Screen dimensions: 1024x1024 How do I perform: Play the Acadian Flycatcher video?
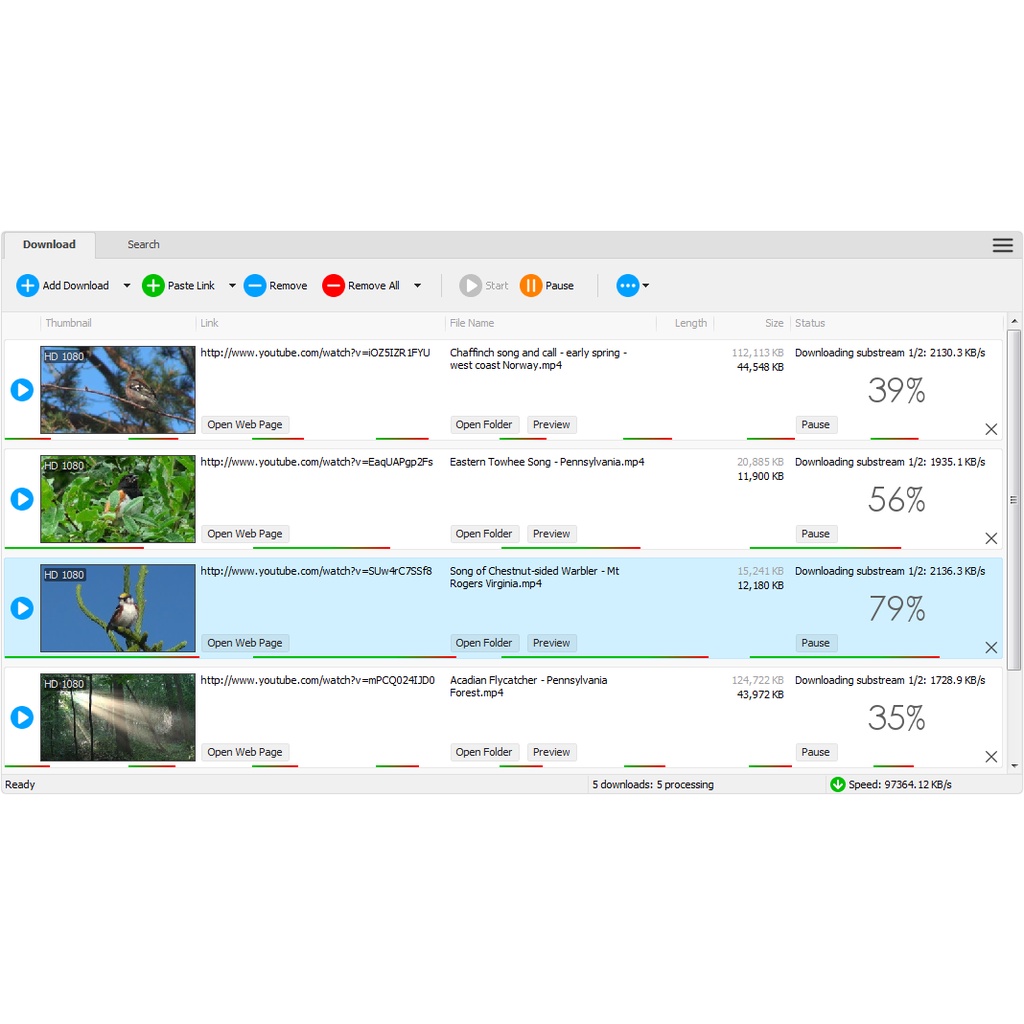pyautogui.click(x=22, y=717)
